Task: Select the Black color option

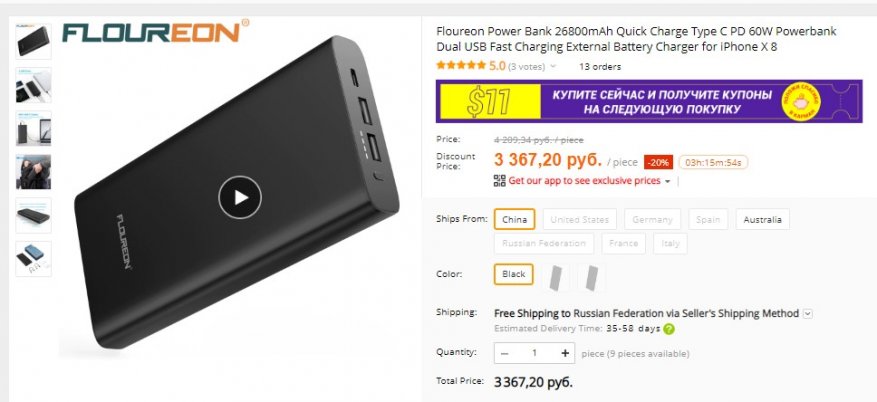Action: click(x=513, y=275)
